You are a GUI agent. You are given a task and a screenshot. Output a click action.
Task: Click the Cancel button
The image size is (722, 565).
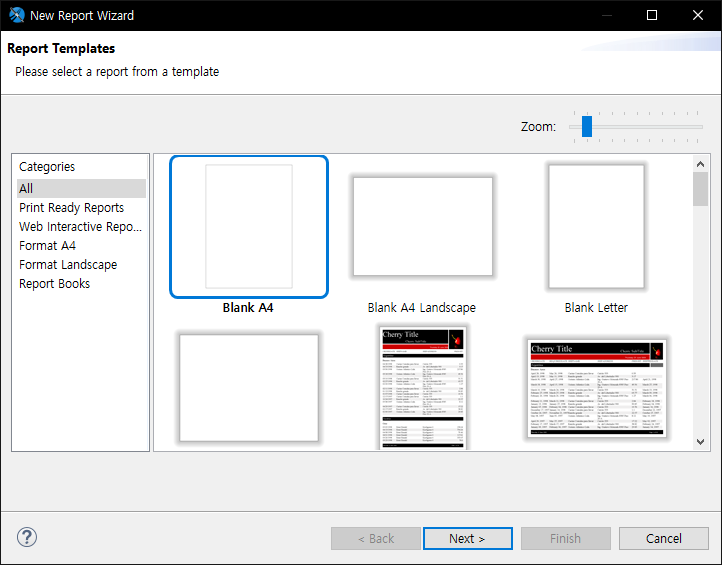click(664, 538)
